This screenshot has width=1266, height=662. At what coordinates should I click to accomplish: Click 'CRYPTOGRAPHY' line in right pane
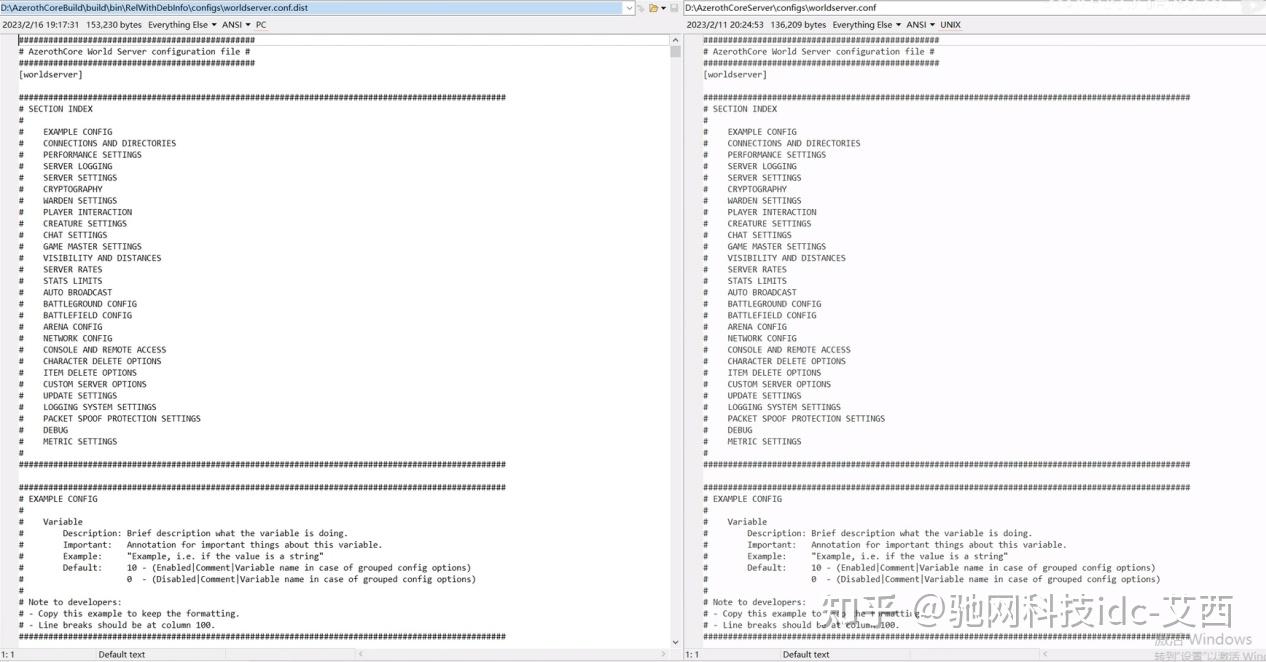tap(757, 189)
